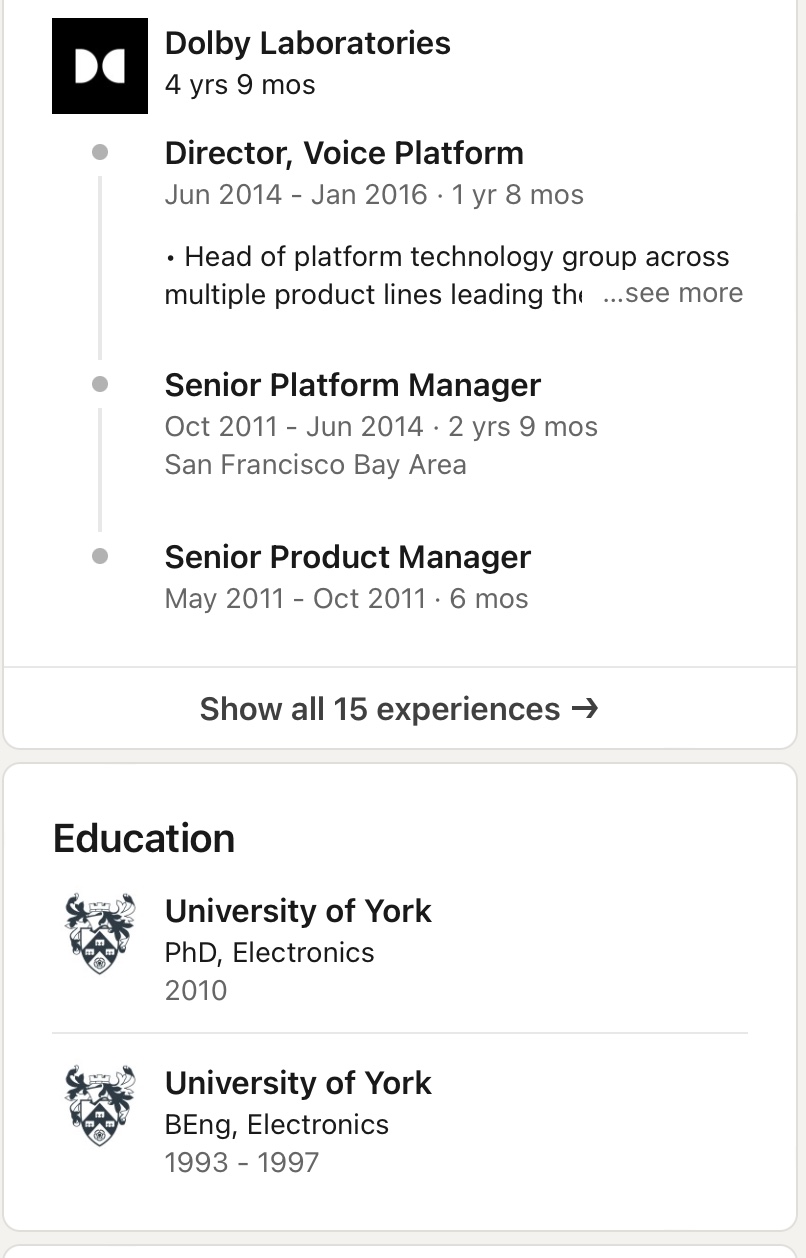806x1258 pixels.
Task: Click timeline dot for Senior Product Manager
Action: pyautogui.click(x=100, y=557)
